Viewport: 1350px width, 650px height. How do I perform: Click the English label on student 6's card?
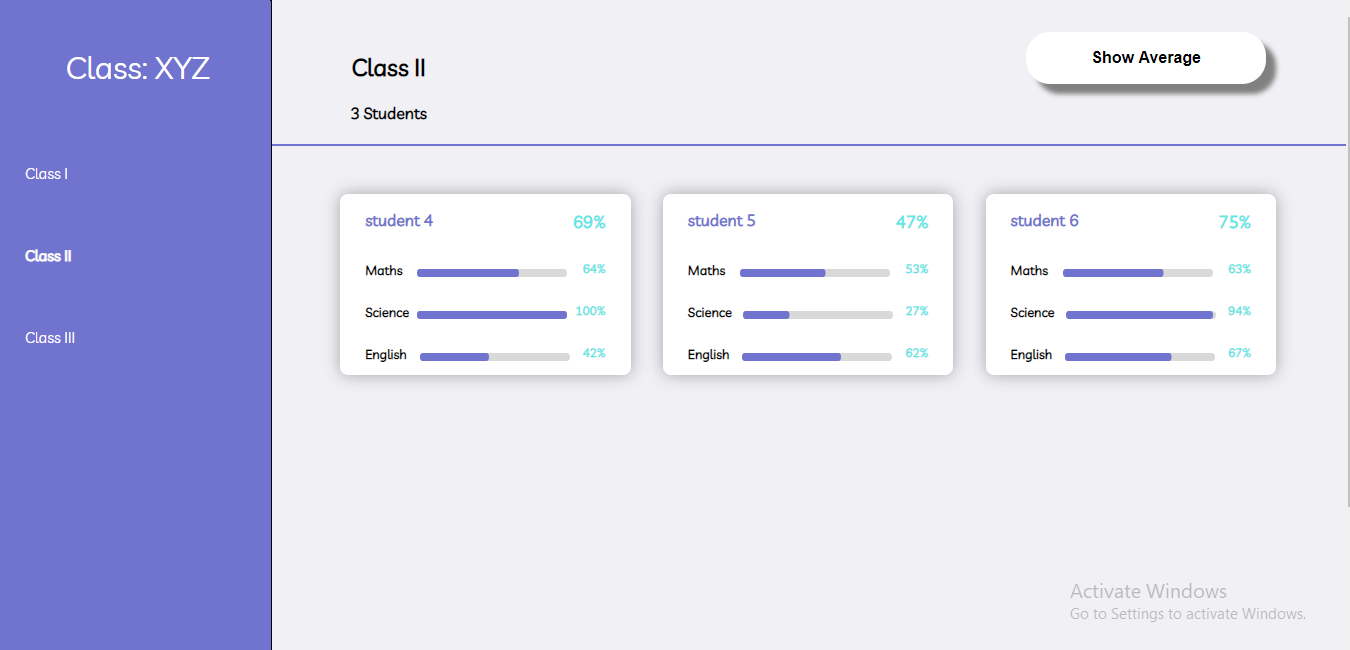[x=1029, y=355]
